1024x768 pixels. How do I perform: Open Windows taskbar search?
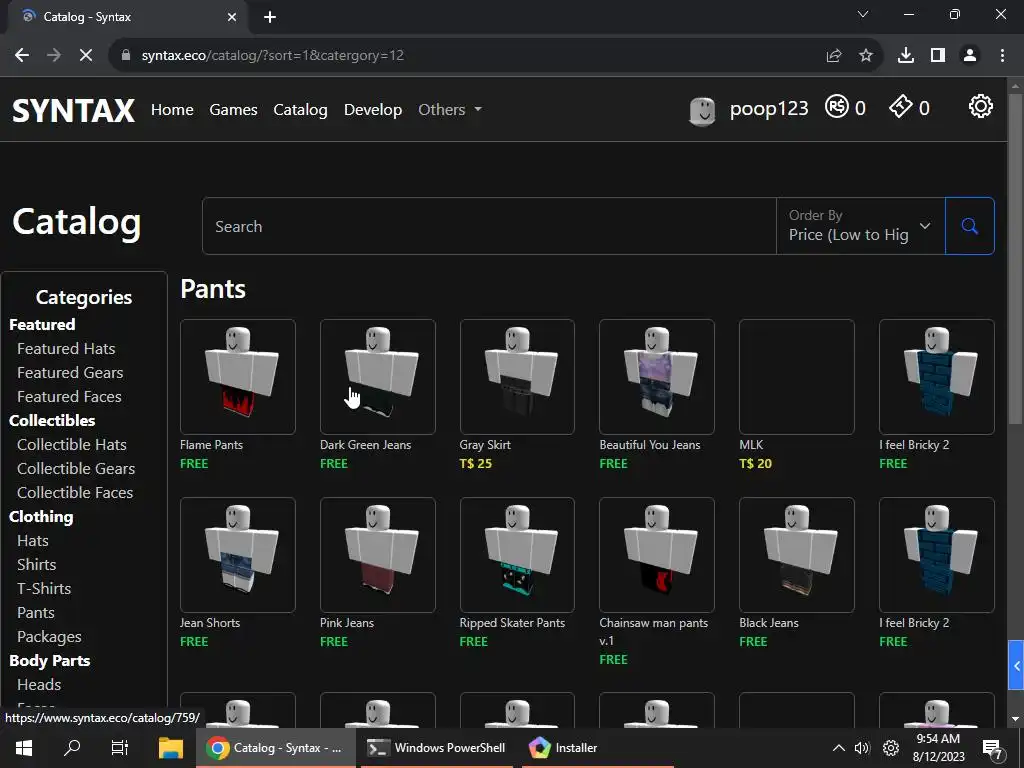[72, 748]
